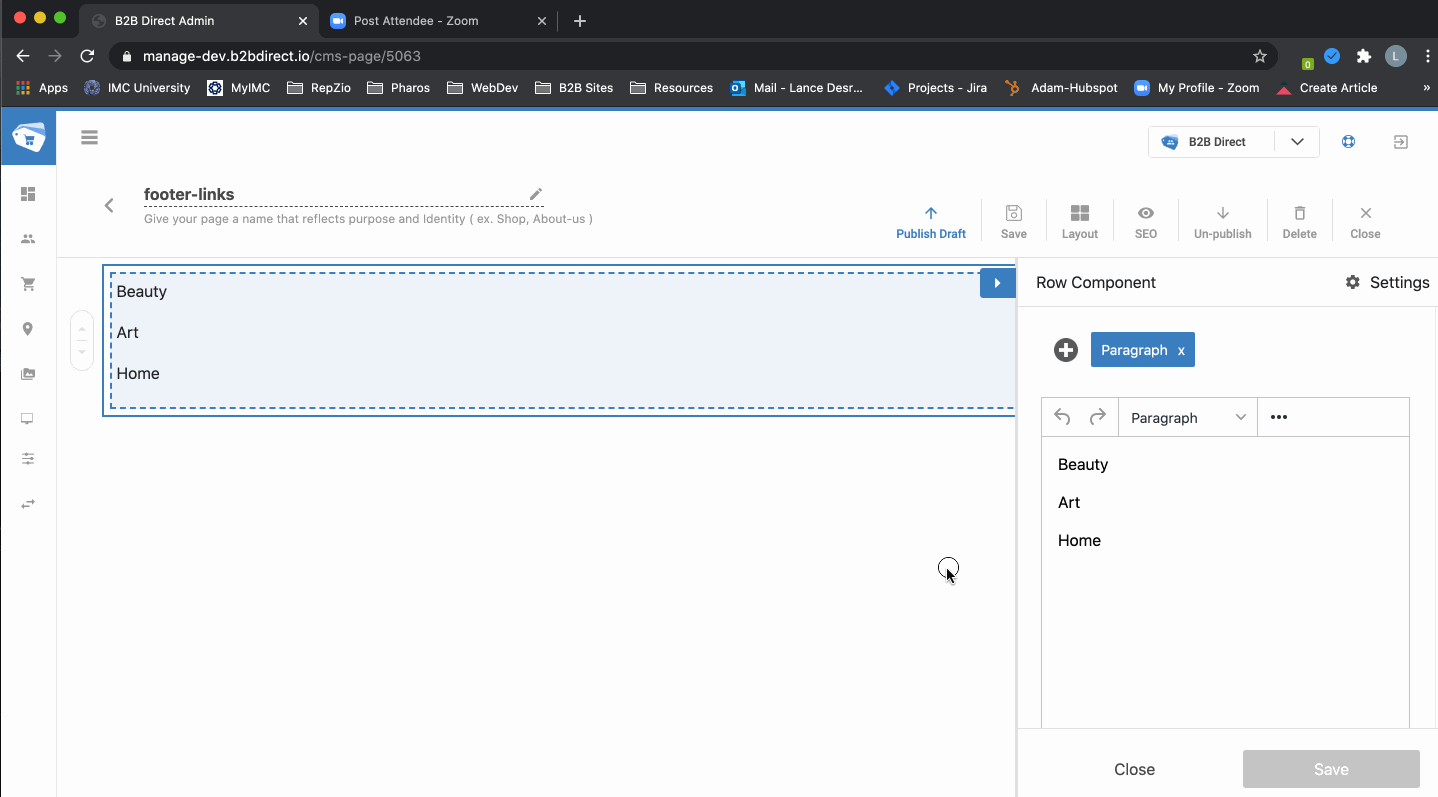The height and width of the screenshot is (797, 1438).
Task: Bookmark this page with star icon
Action: pos(1260,56)
